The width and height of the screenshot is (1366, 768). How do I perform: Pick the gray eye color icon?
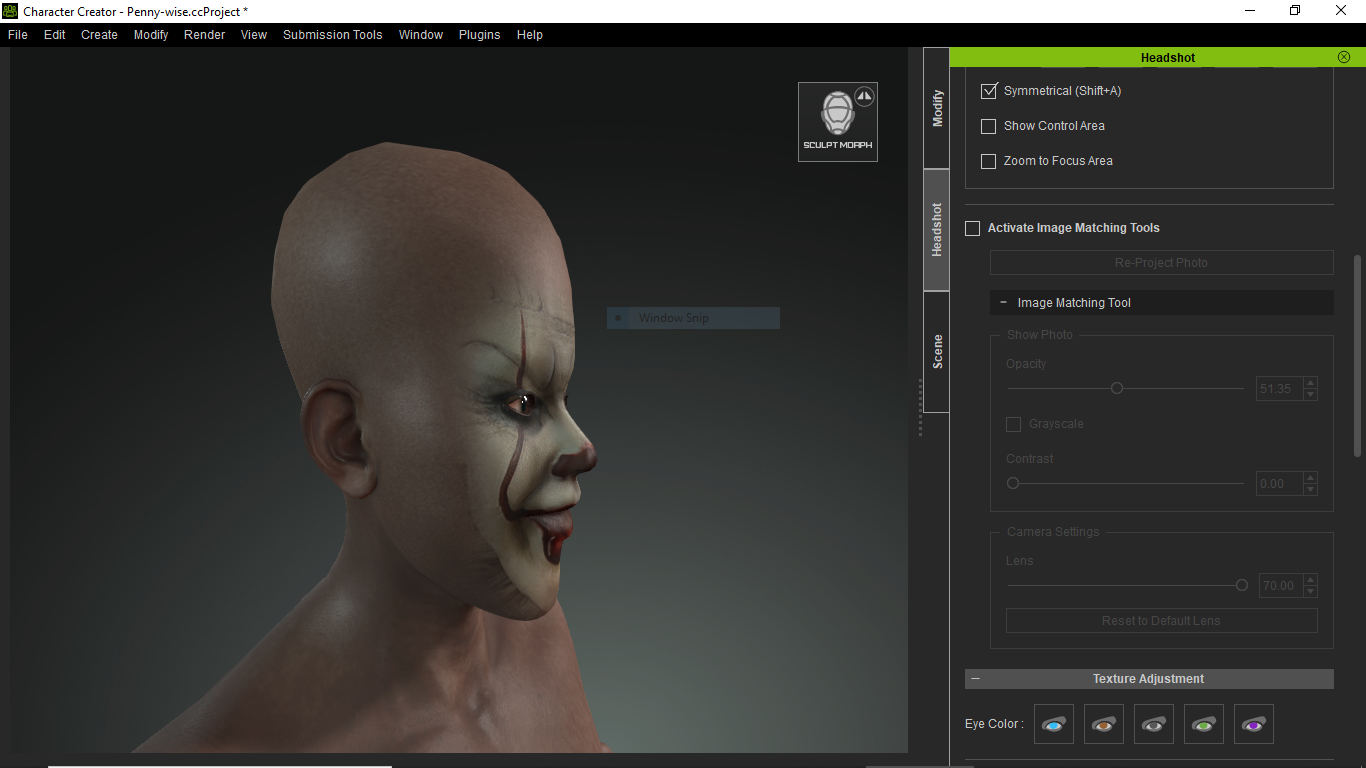(x=1154, y=724)
